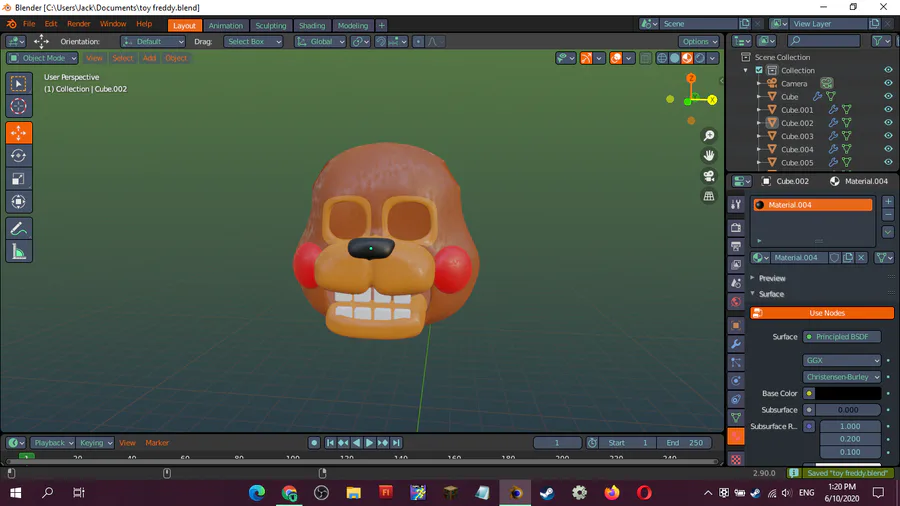Add a new material slot with plus

pyautogui.click(x=888, y=201)
